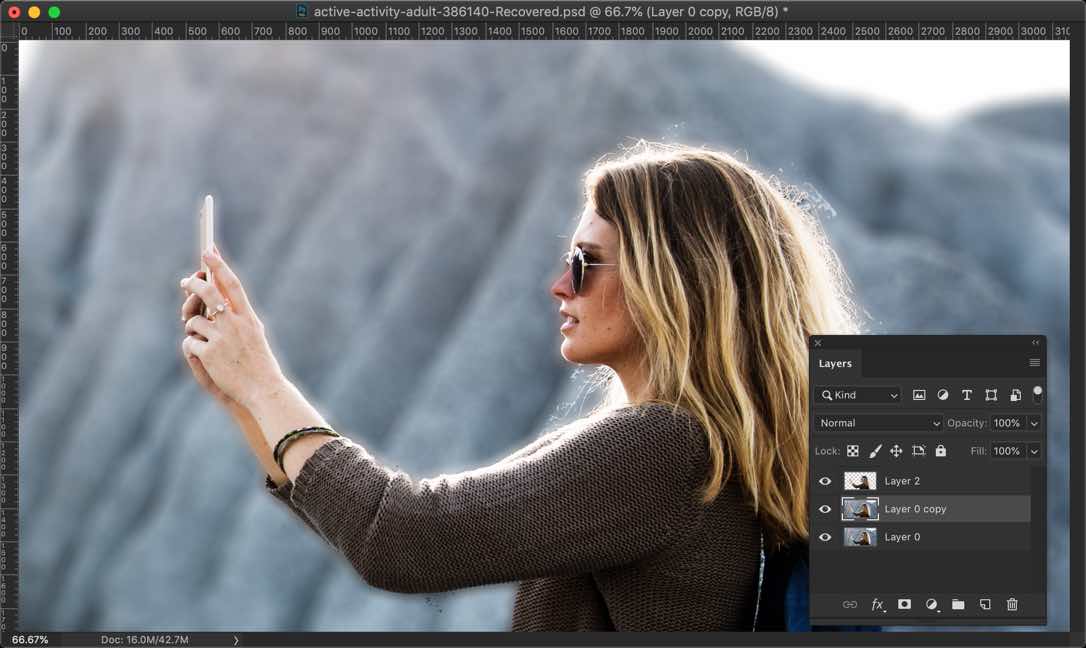Open the Layers panel menu
The width and height of the screenshot is (1086, 648).
click(1034, 363)
